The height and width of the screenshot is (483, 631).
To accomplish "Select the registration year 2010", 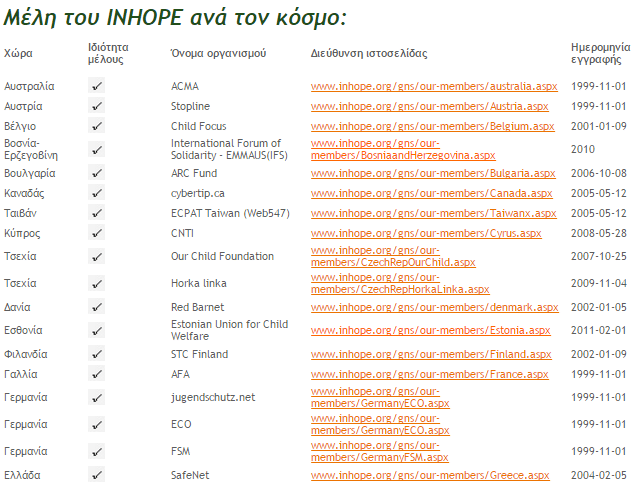I will (x=583, y=149).
